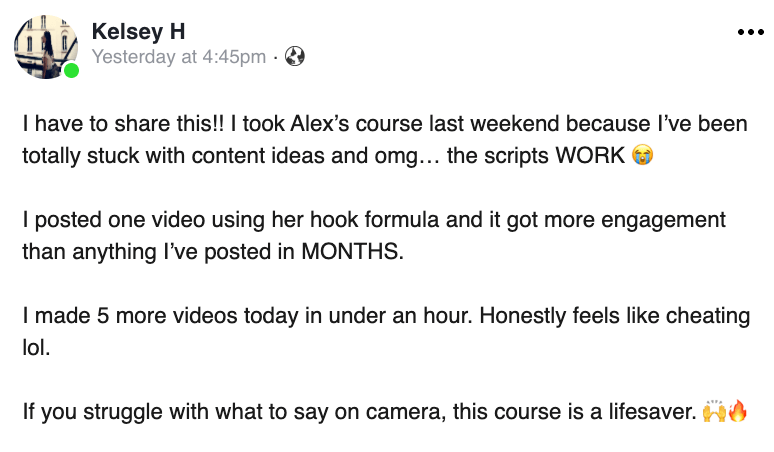
Task: Click the capitalized word "MONTHS"
Action: 352,250
